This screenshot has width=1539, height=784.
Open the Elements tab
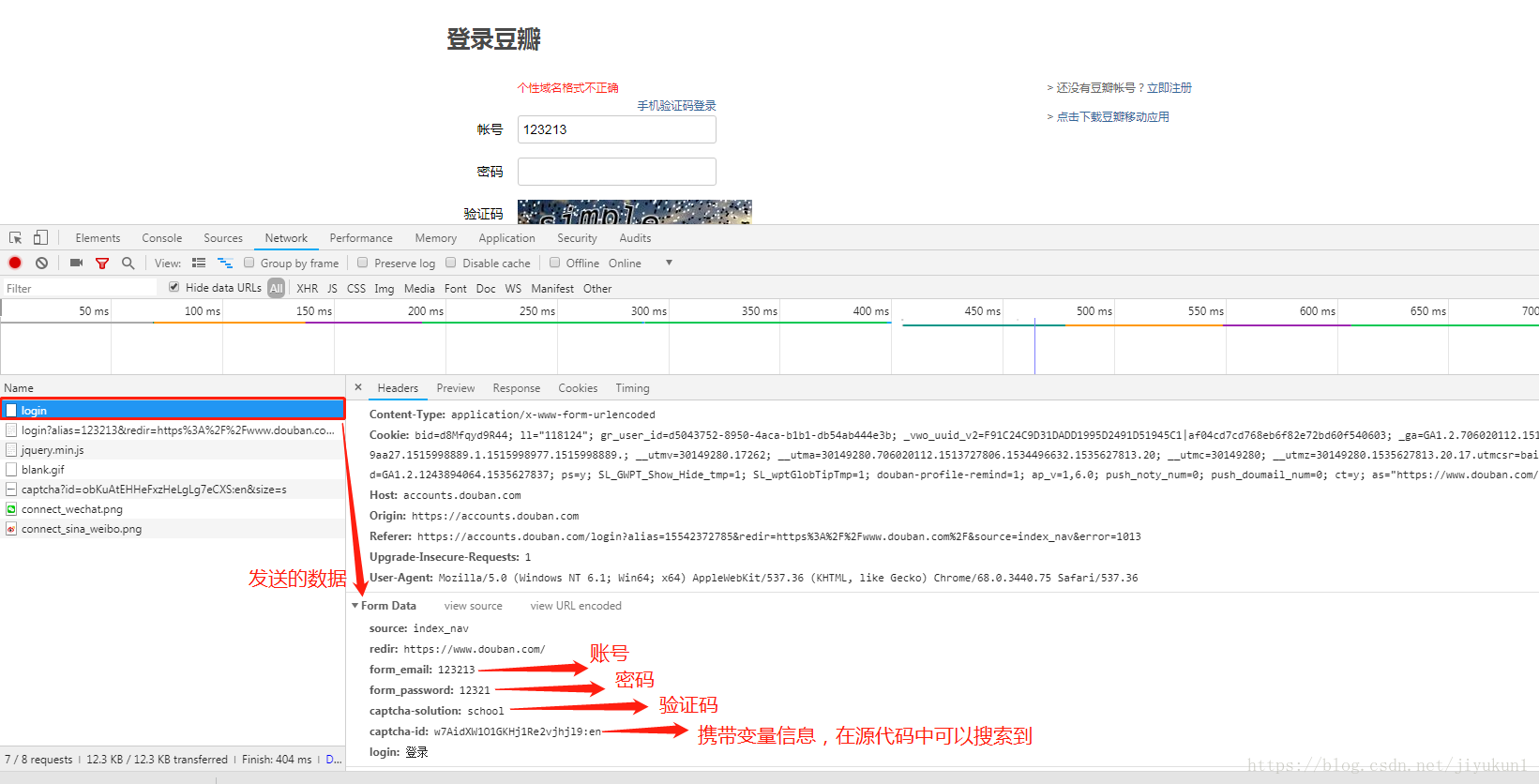click(x=98, y=238)
